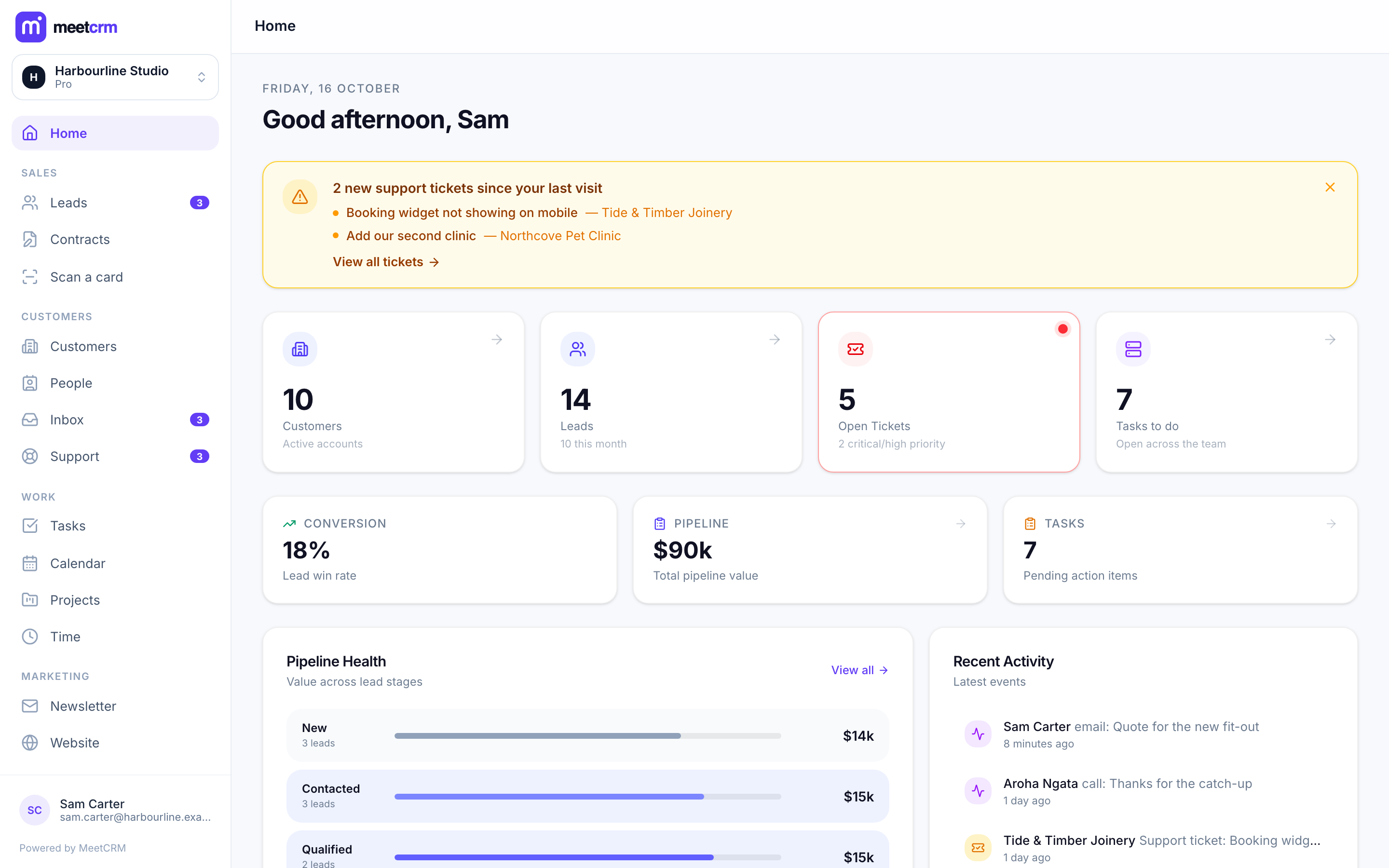Open the Harbourline Studio workspace switcher
Screen dimensions: 1389x868
(115, 77)
